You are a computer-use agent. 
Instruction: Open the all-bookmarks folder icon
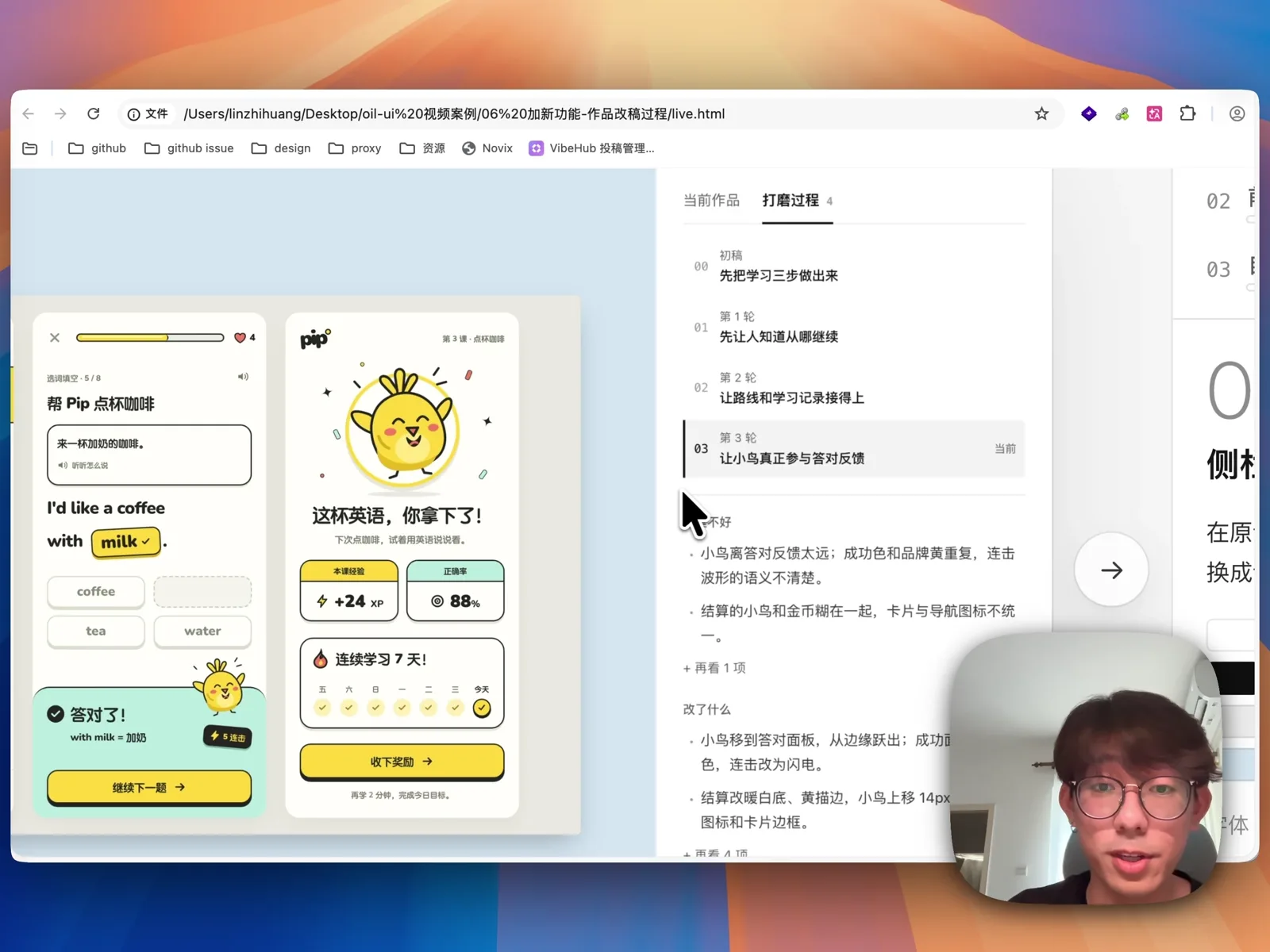coord(30,148)
